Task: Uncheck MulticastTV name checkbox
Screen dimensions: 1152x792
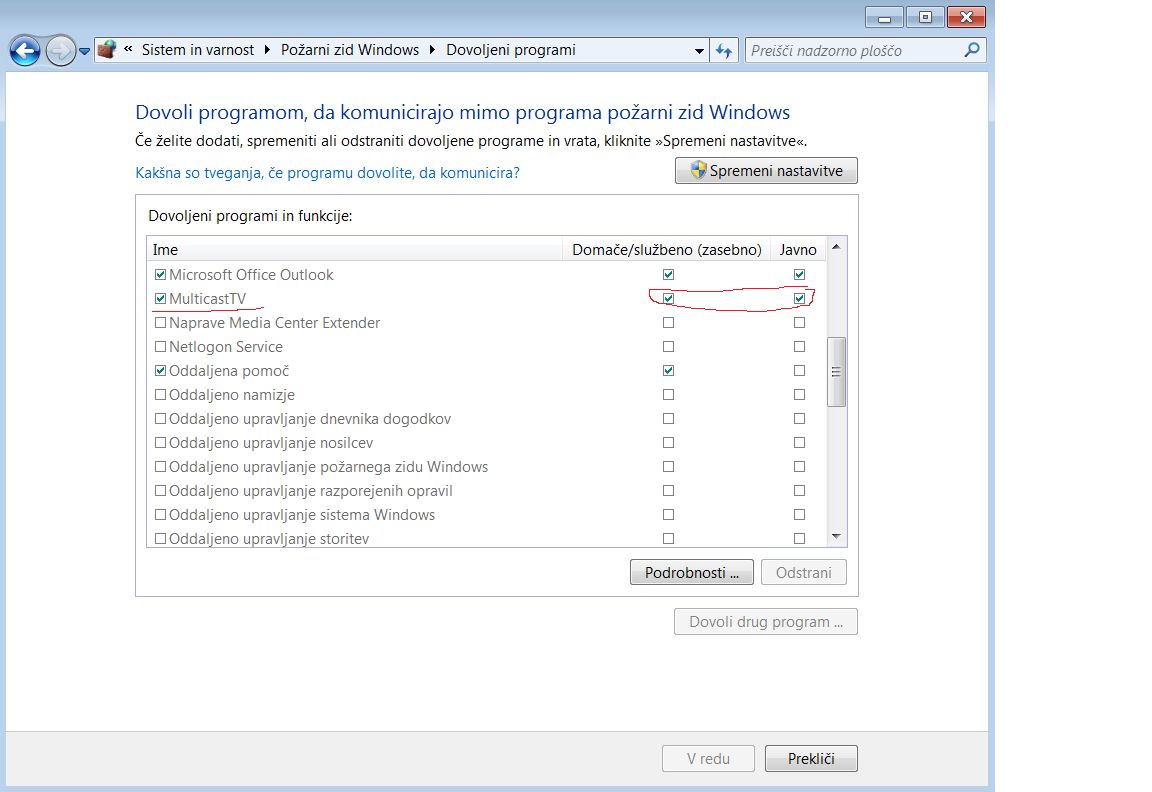Action: tap(160, 299)
